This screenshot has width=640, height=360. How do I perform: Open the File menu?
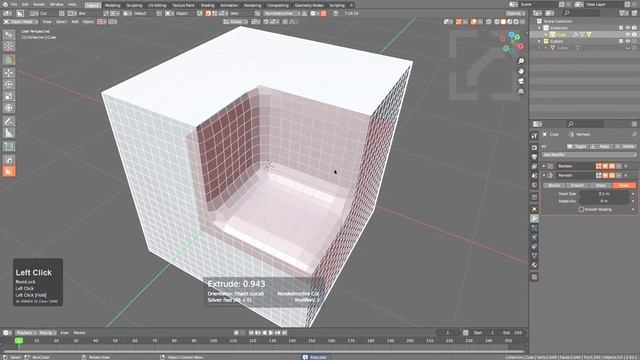pos(14,4)
